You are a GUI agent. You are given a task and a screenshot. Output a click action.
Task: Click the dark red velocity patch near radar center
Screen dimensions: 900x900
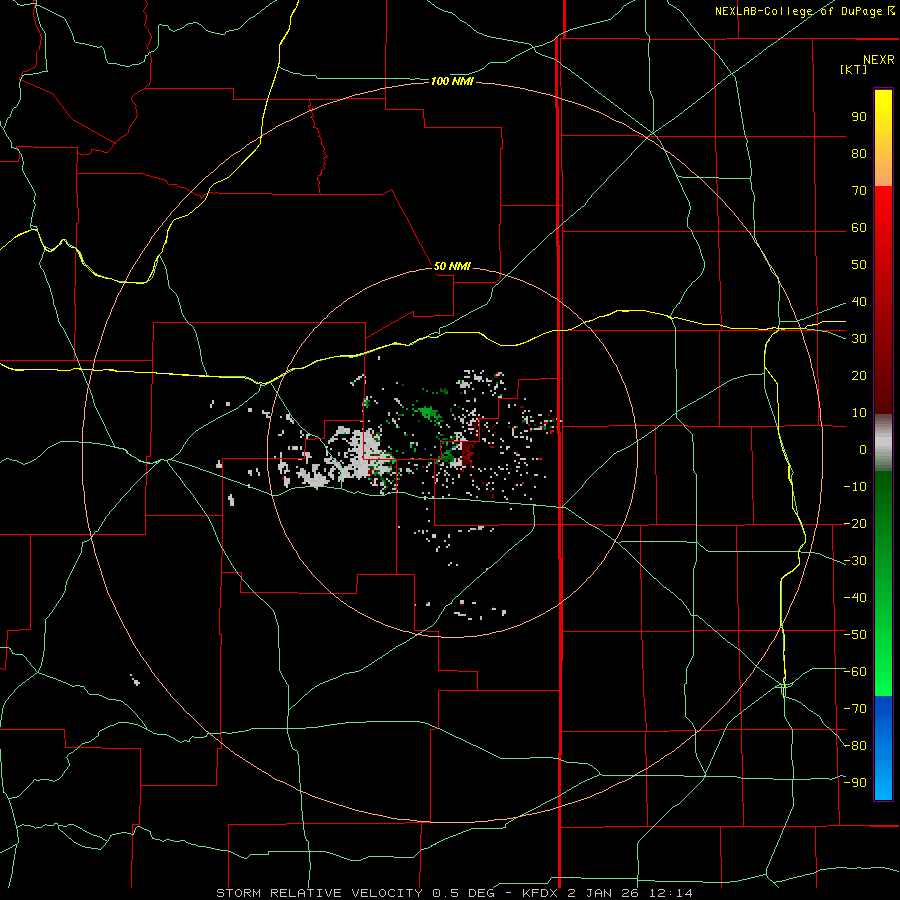467,453
